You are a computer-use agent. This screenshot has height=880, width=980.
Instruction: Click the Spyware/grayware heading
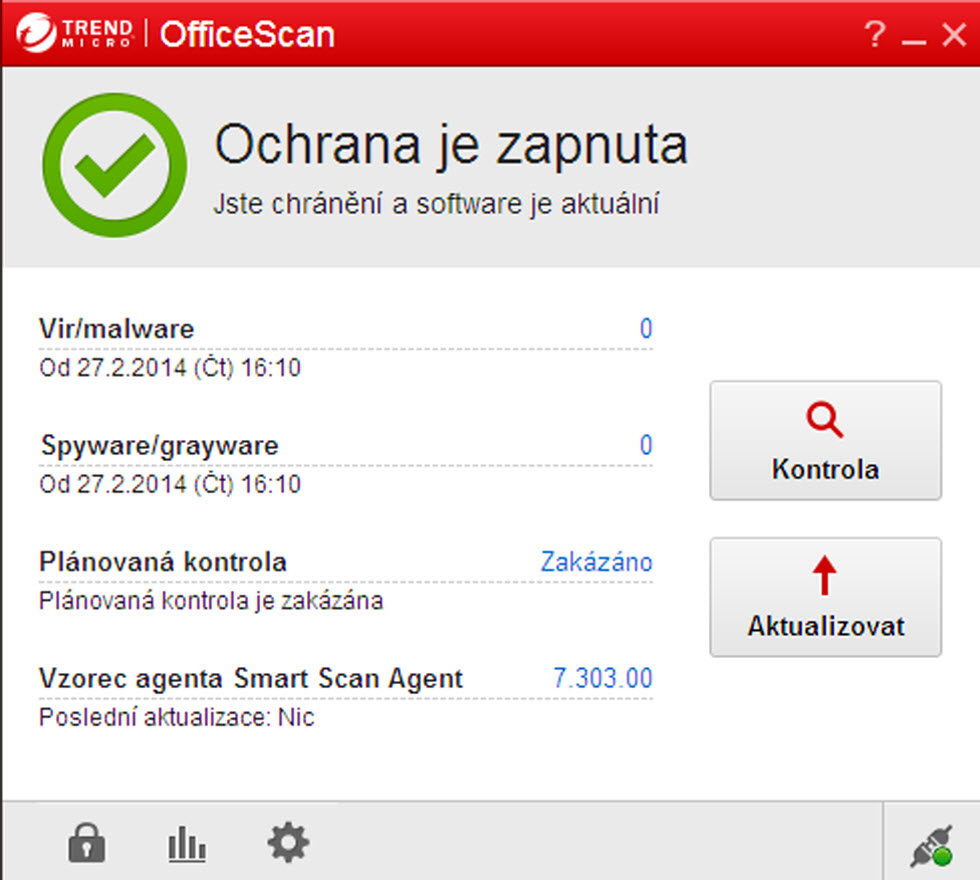(159, 445)
